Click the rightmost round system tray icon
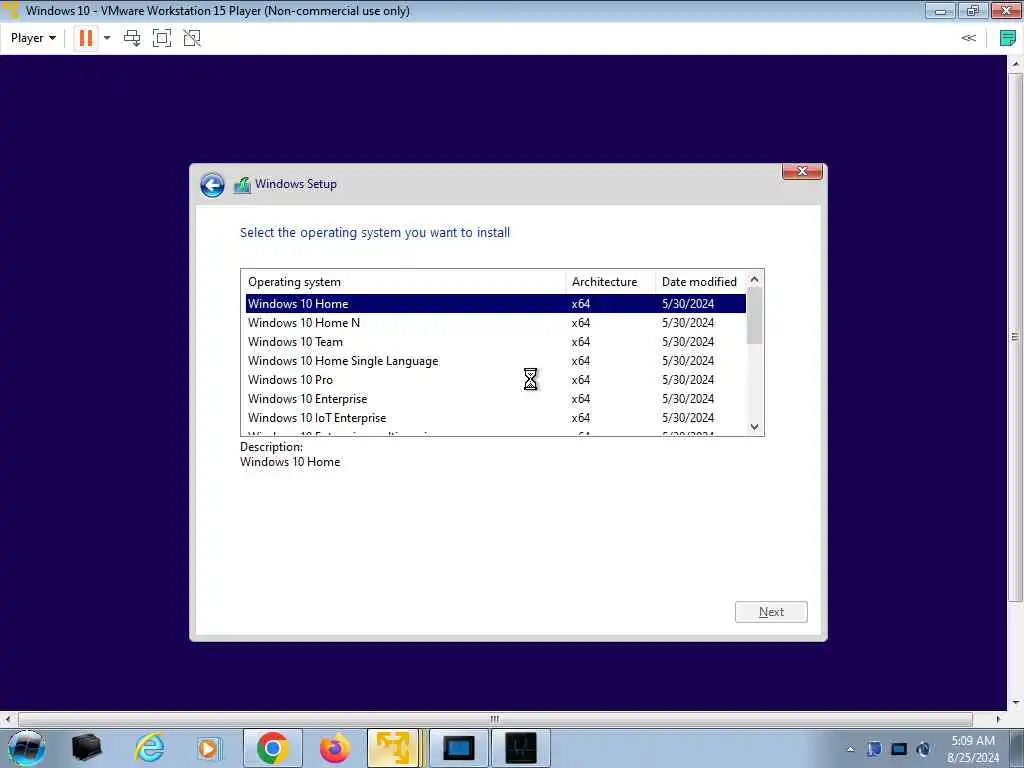The width and height of the screenshot is (1024, 768). pos(923,749)
